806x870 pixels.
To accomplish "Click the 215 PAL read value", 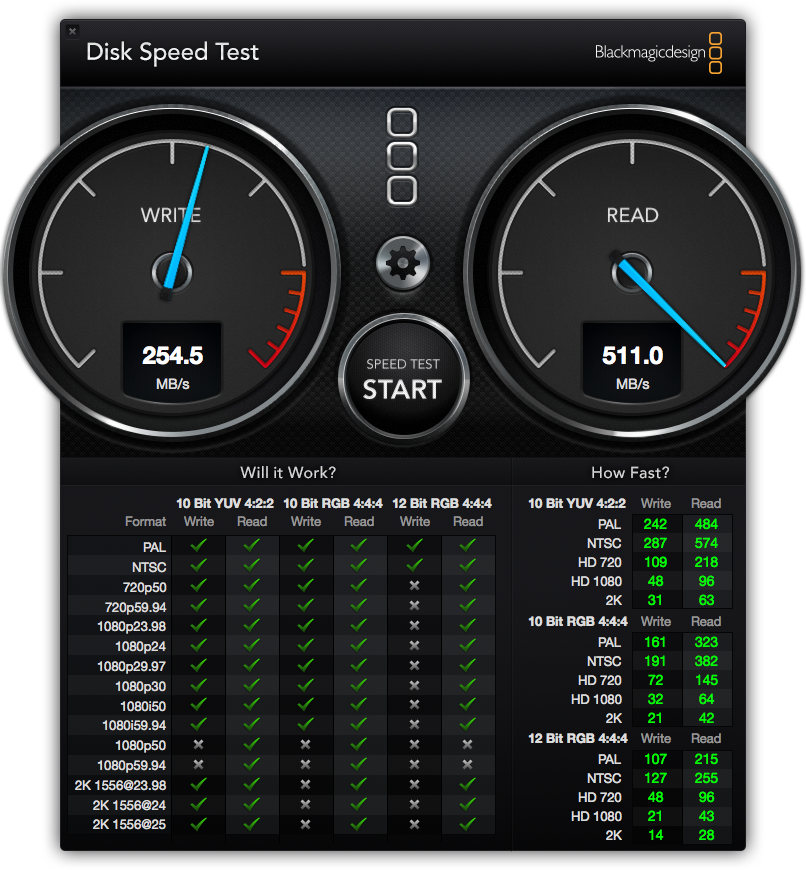I will pyautogui.click(x=706, y=759).
